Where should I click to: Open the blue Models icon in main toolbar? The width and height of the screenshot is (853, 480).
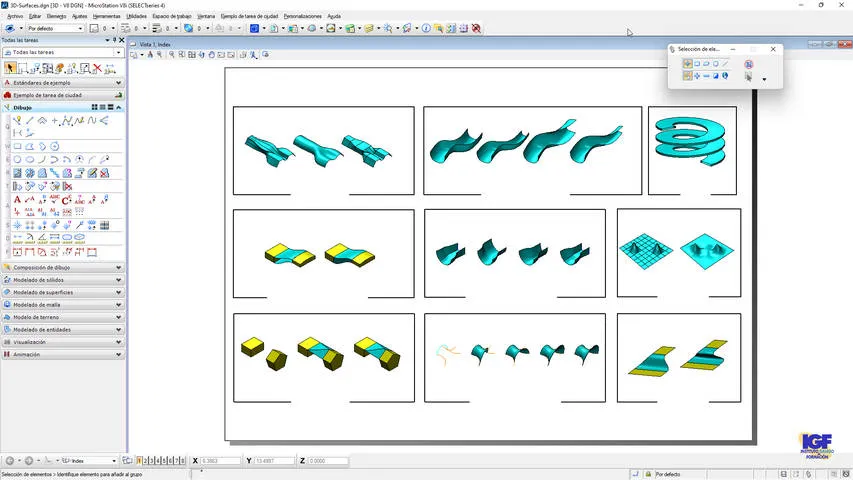pos(254,28)
